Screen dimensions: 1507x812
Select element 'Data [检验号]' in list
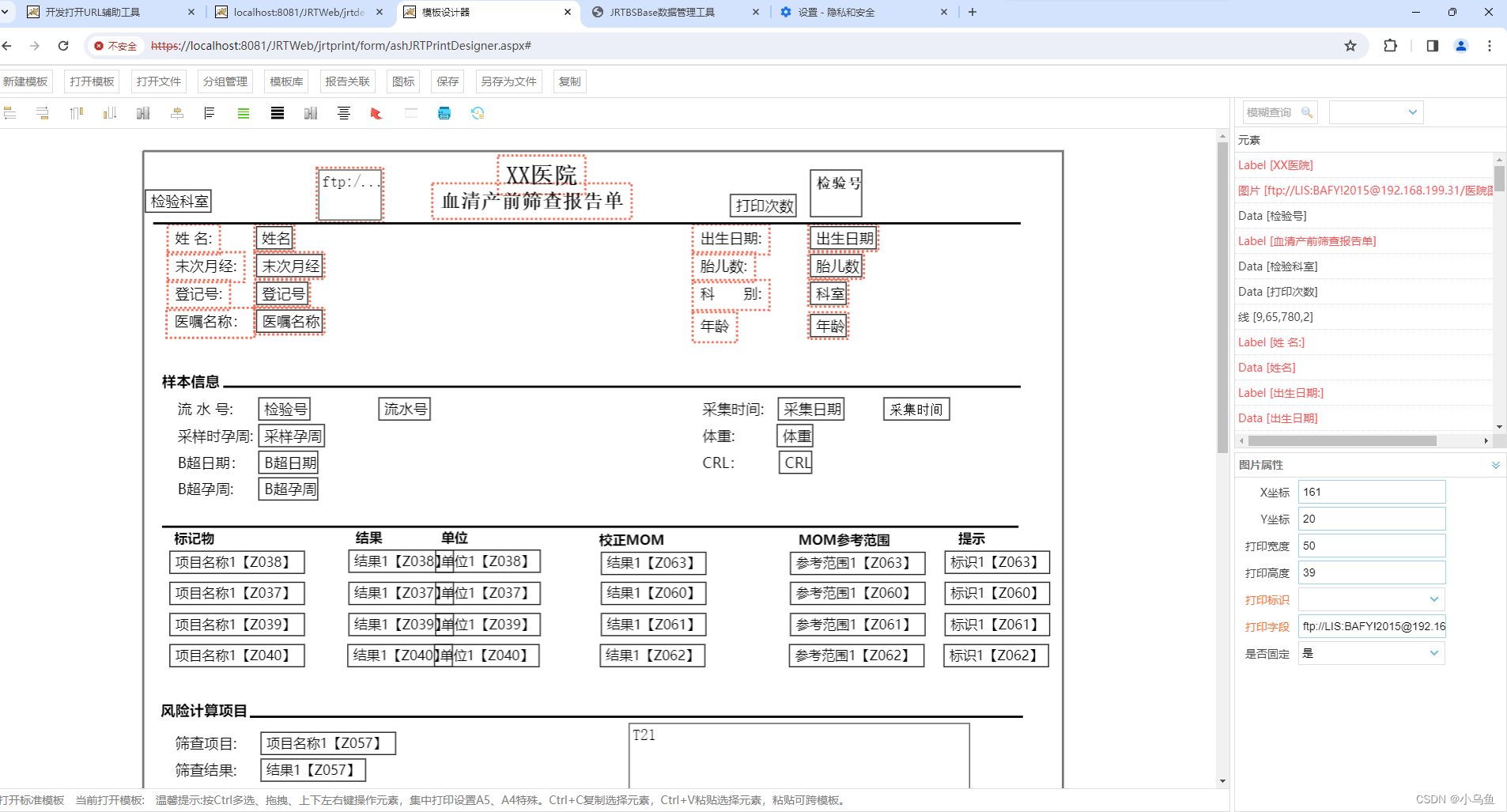[1364, 216]
